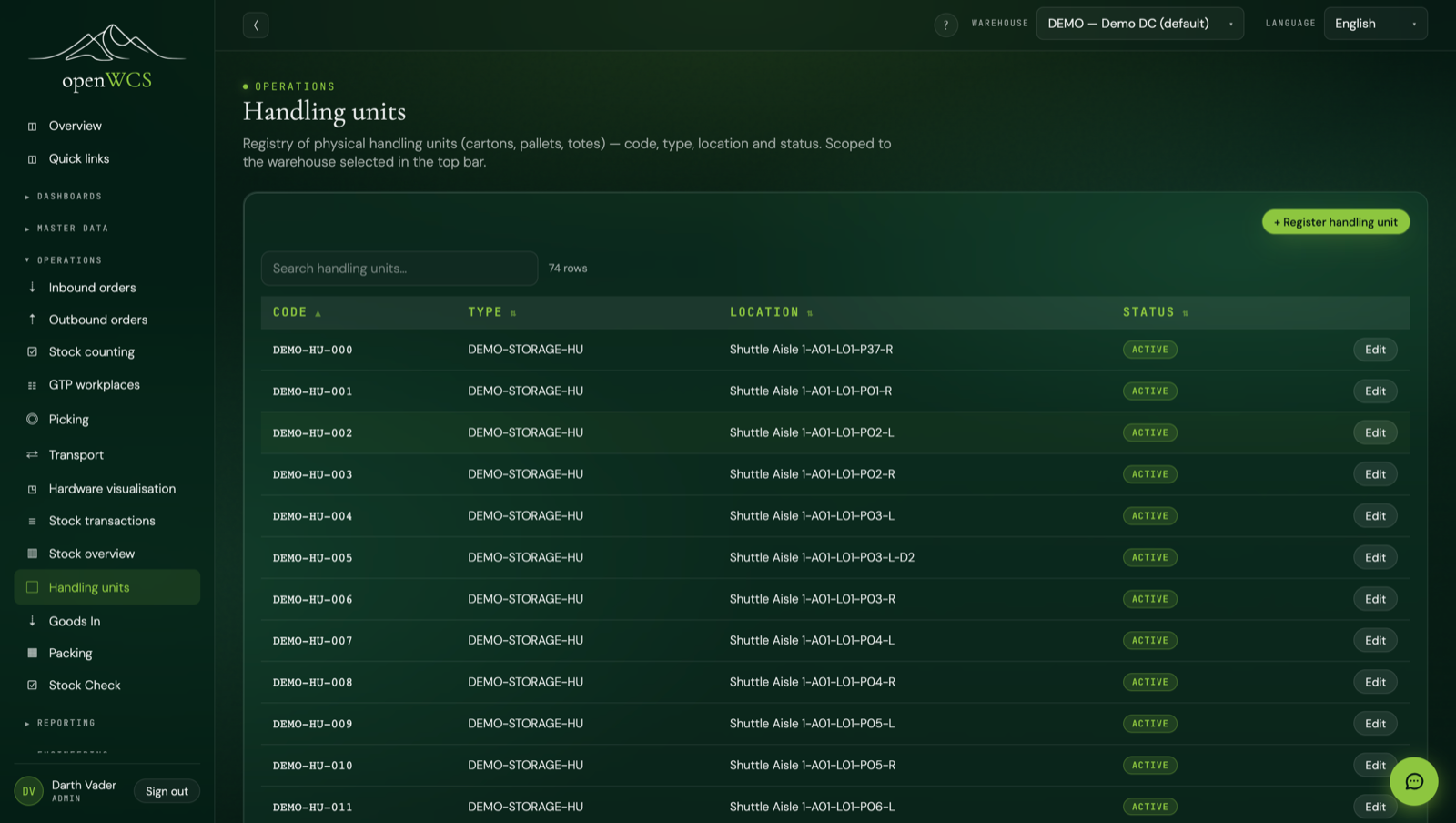Image resolution: width=1456 pixels, height=823 pixels.
Task: Sort table by the Type column
Action: coord(491,312)
